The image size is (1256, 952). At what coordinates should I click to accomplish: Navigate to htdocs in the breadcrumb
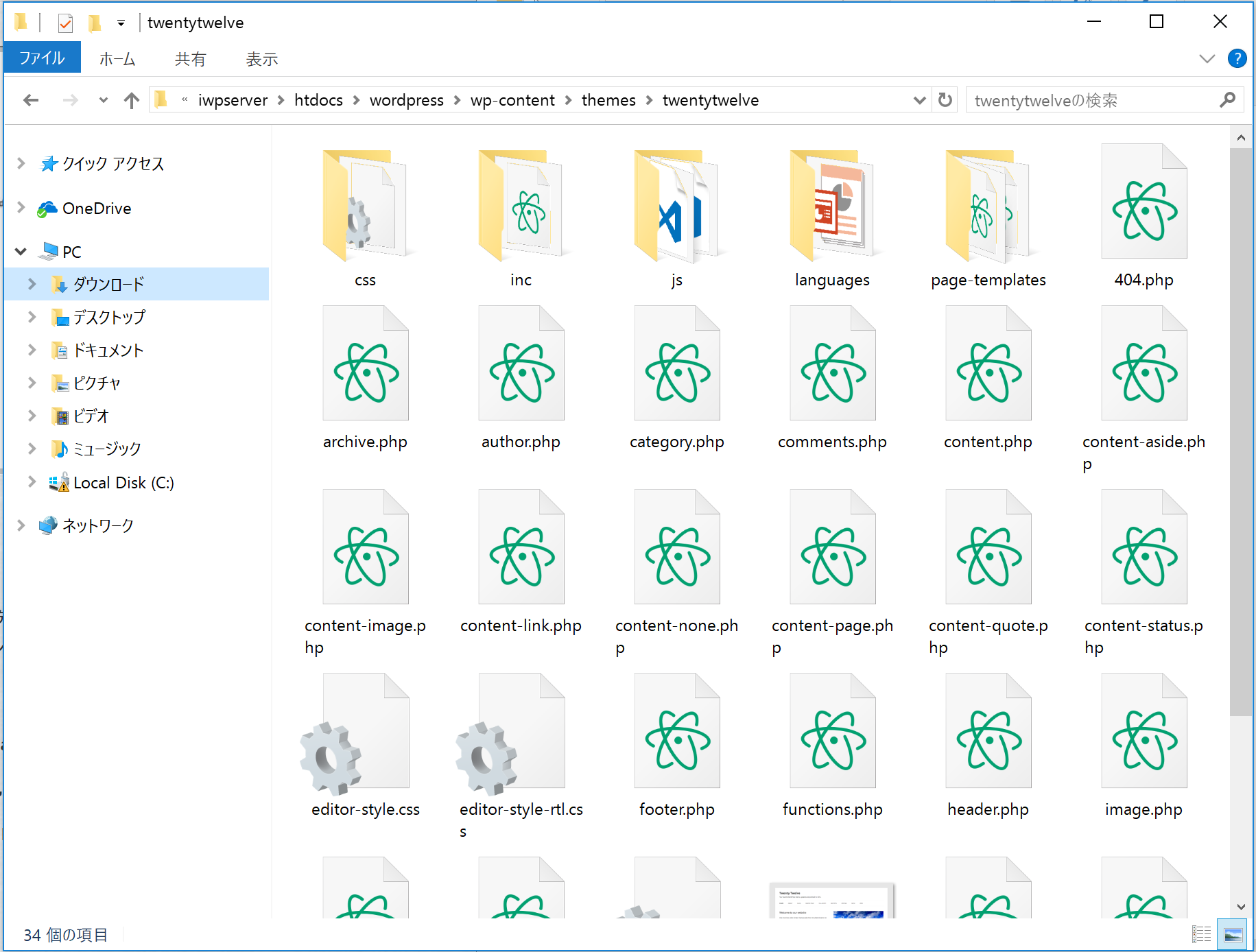point(318,100)
